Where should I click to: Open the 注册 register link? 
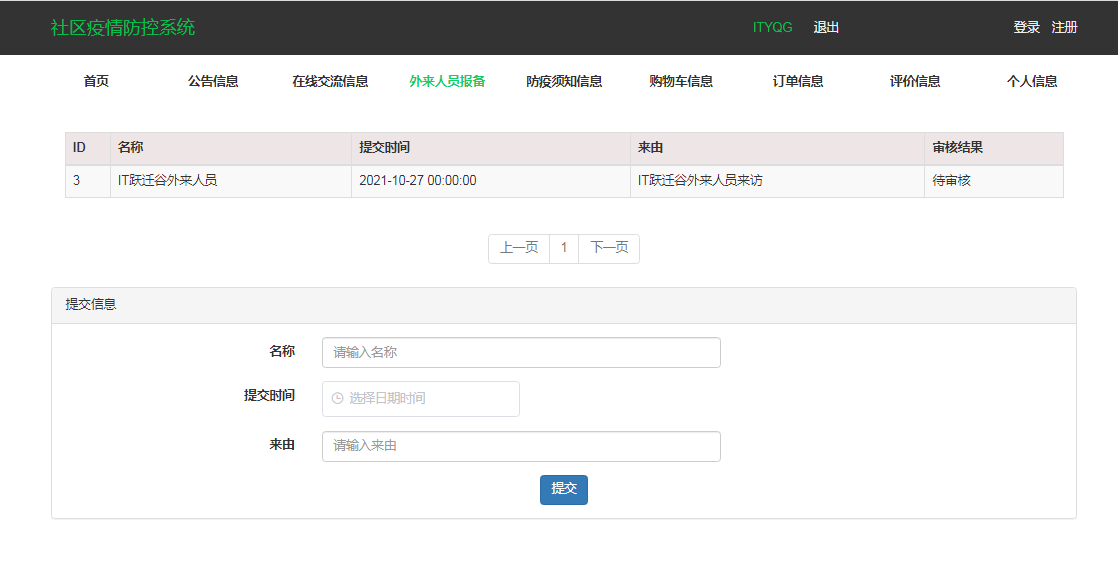click(x=1065, y=27)
